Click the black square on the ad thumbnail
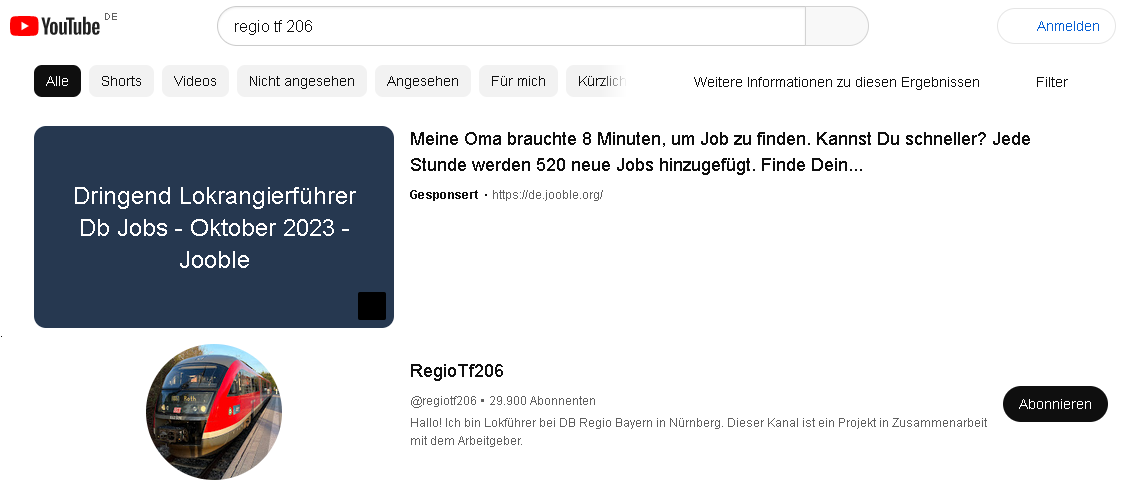Image resolution: width=1130 pixels, height=499 pixels. coord(372,306)
